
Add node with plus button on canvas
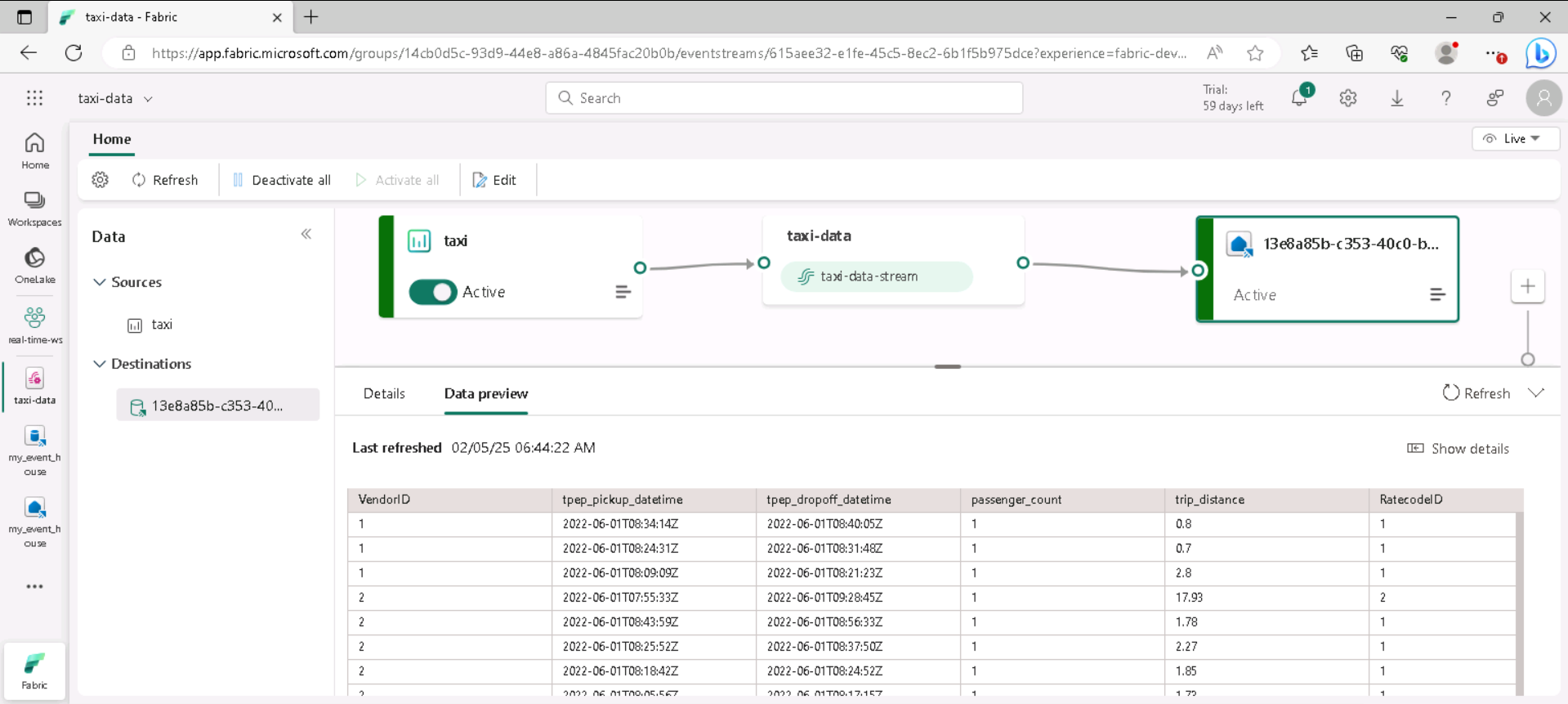pos(1528,286)
